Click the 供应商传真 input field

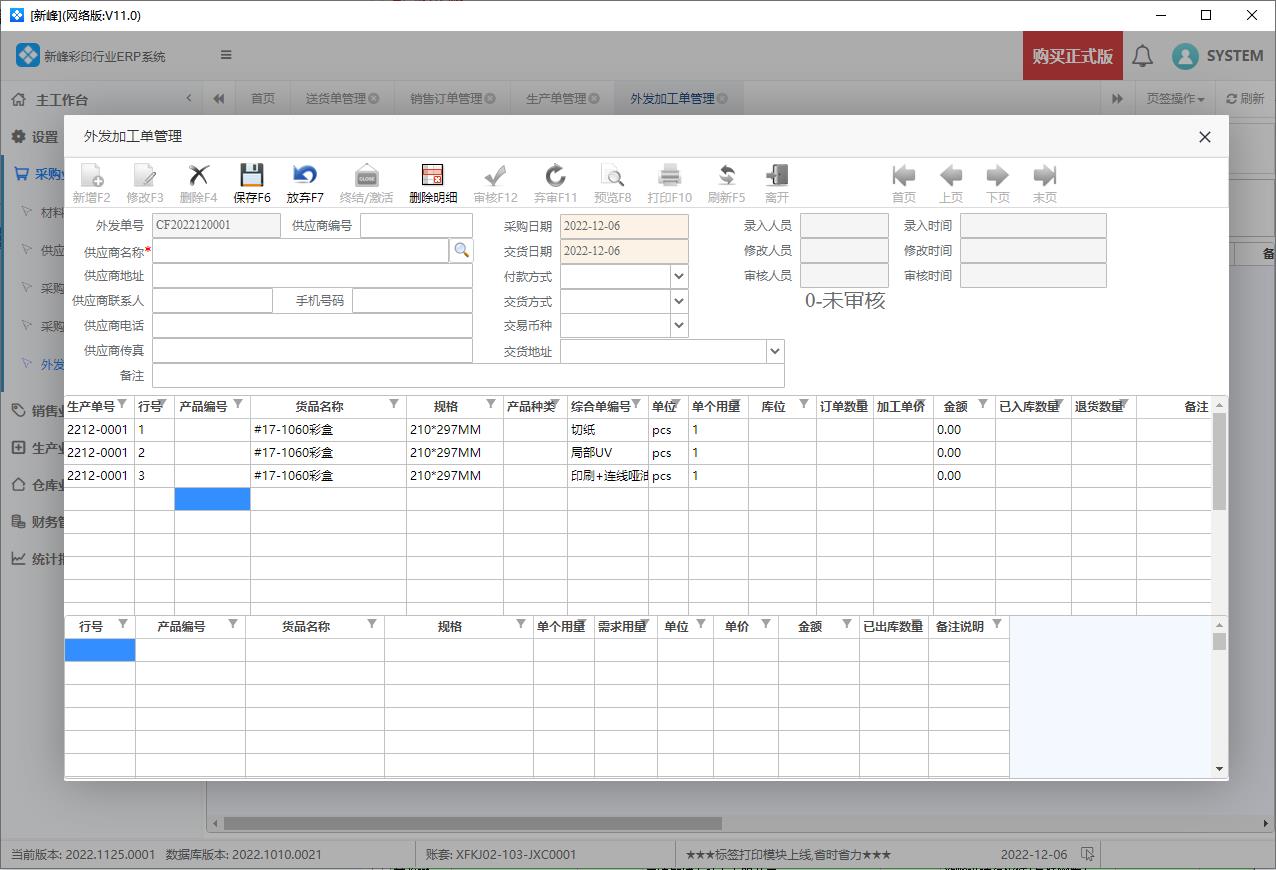pos(312,350)
